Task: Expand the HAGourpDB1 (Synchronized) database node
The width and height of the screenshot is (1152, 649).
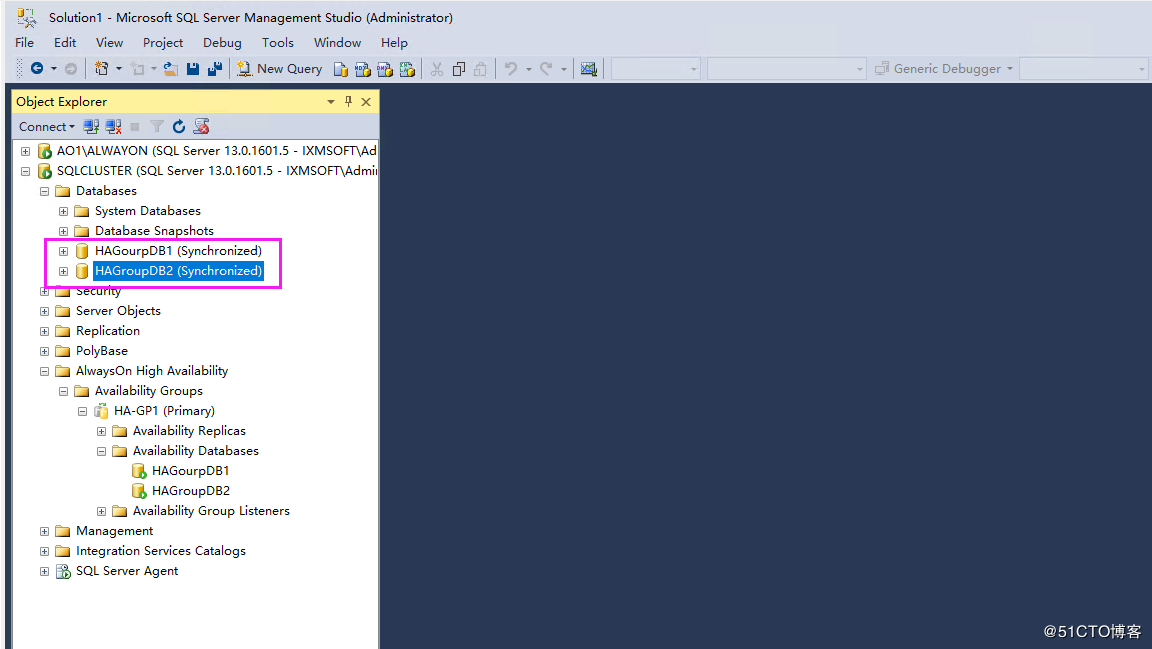Action: click(x=63, y=251)
